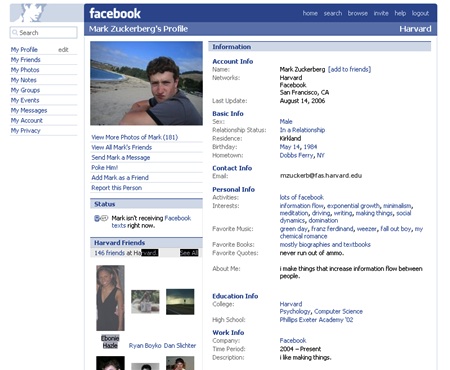Click weezer in Favorite Music
Screen dimensions: 450x370
(367, 229)
